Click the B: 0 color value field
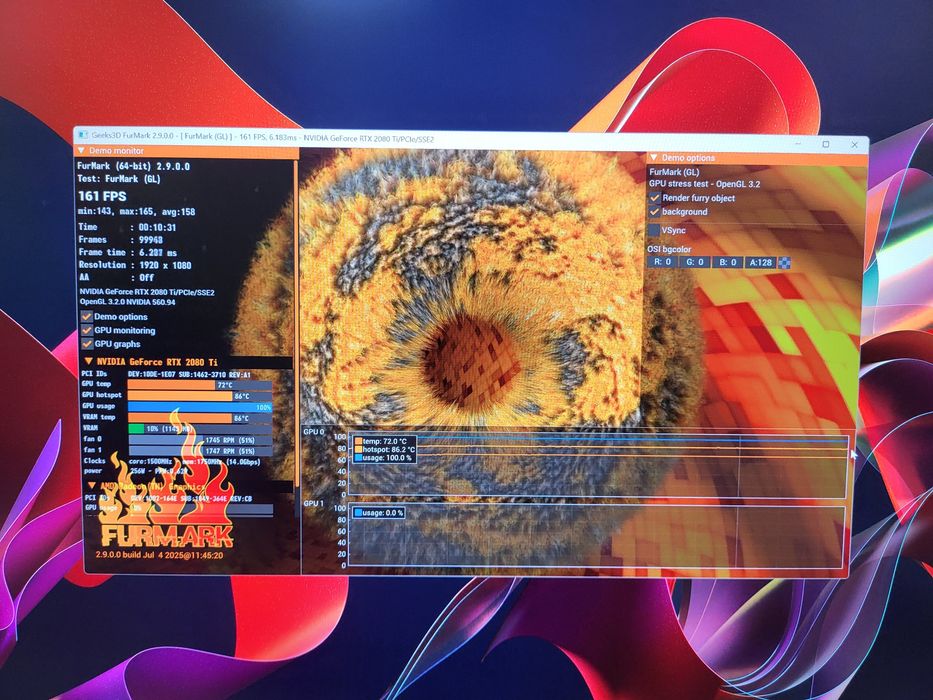This screenshot has height=700, width=933. 728,262
